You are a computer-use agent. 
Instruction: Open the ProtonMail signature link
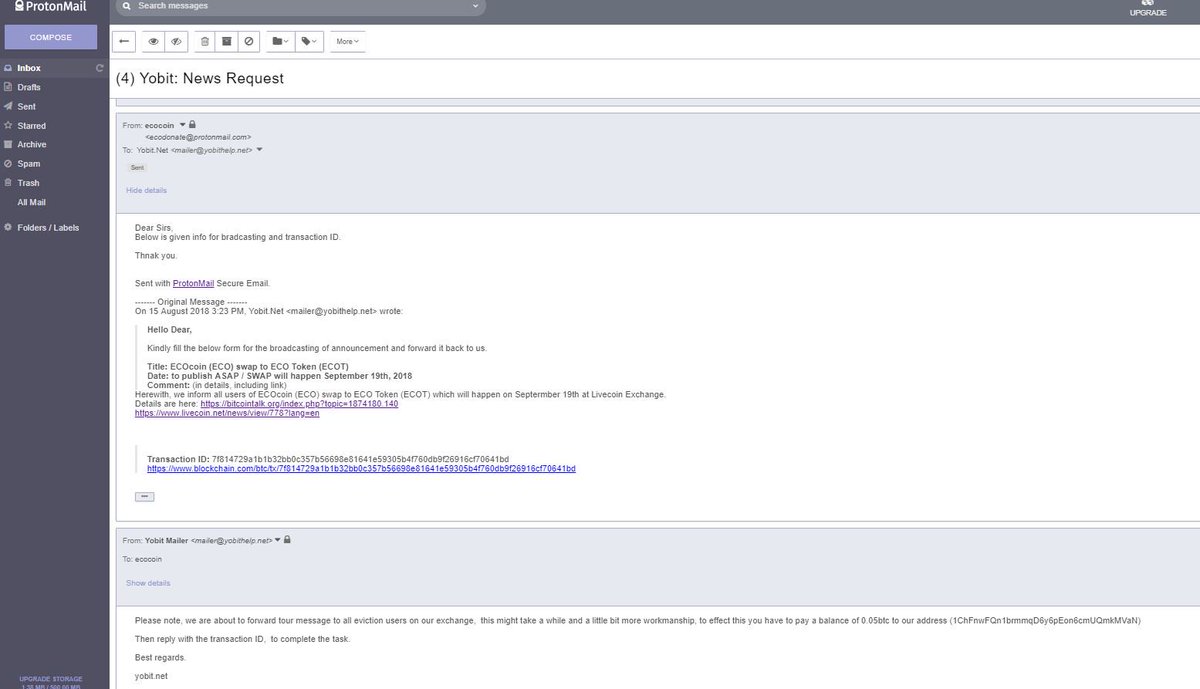194,283
